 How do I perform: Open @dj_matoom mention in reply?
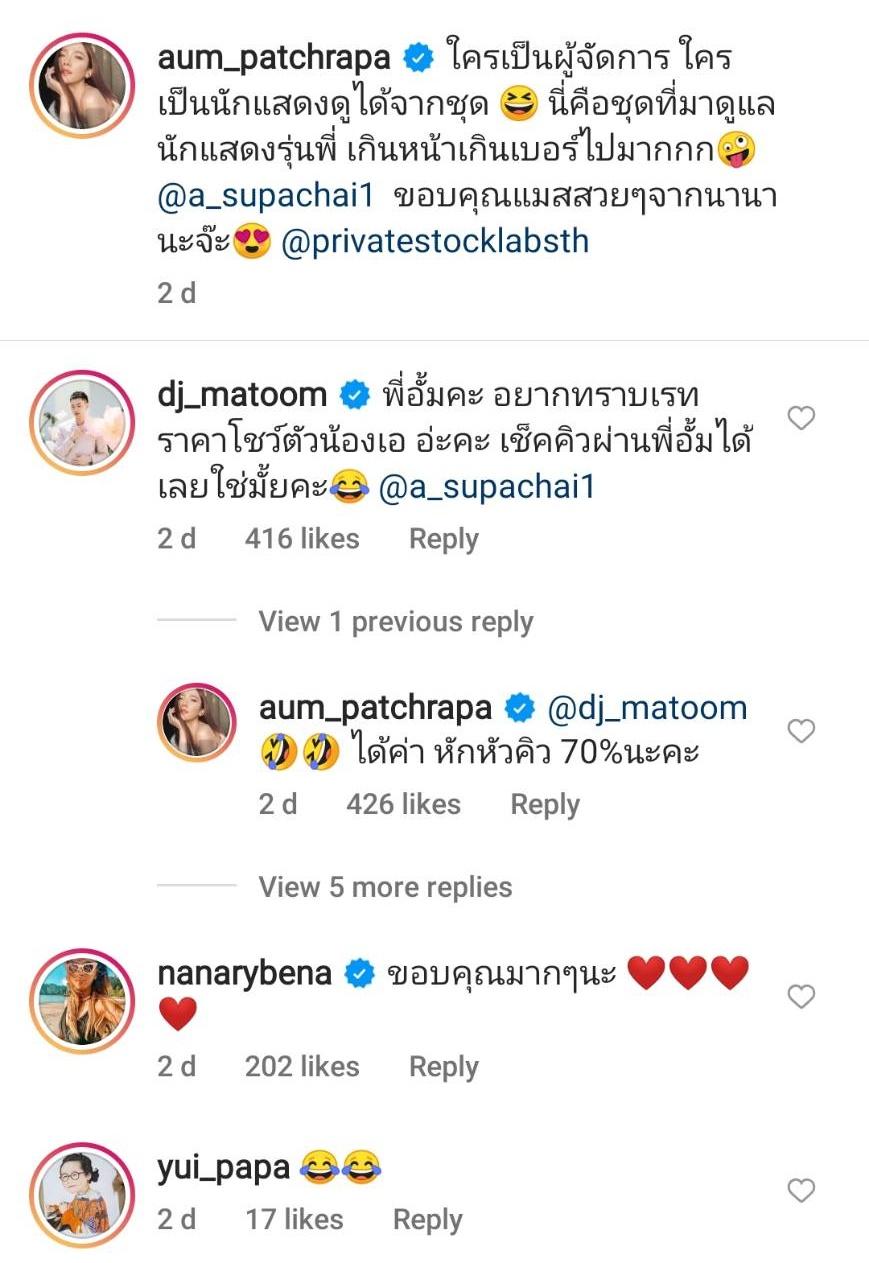click(x=647, y=709)
